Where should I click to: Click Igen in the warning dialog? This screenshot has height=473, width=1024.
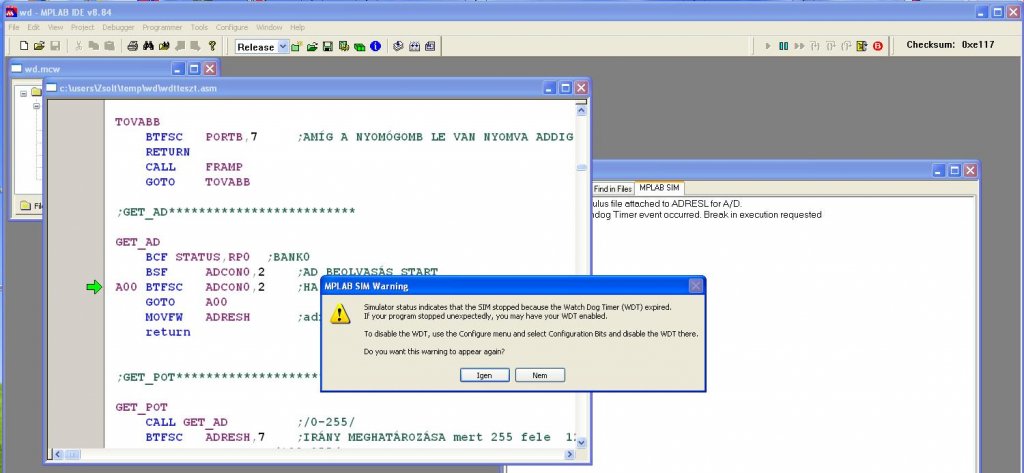coord(485,375)
